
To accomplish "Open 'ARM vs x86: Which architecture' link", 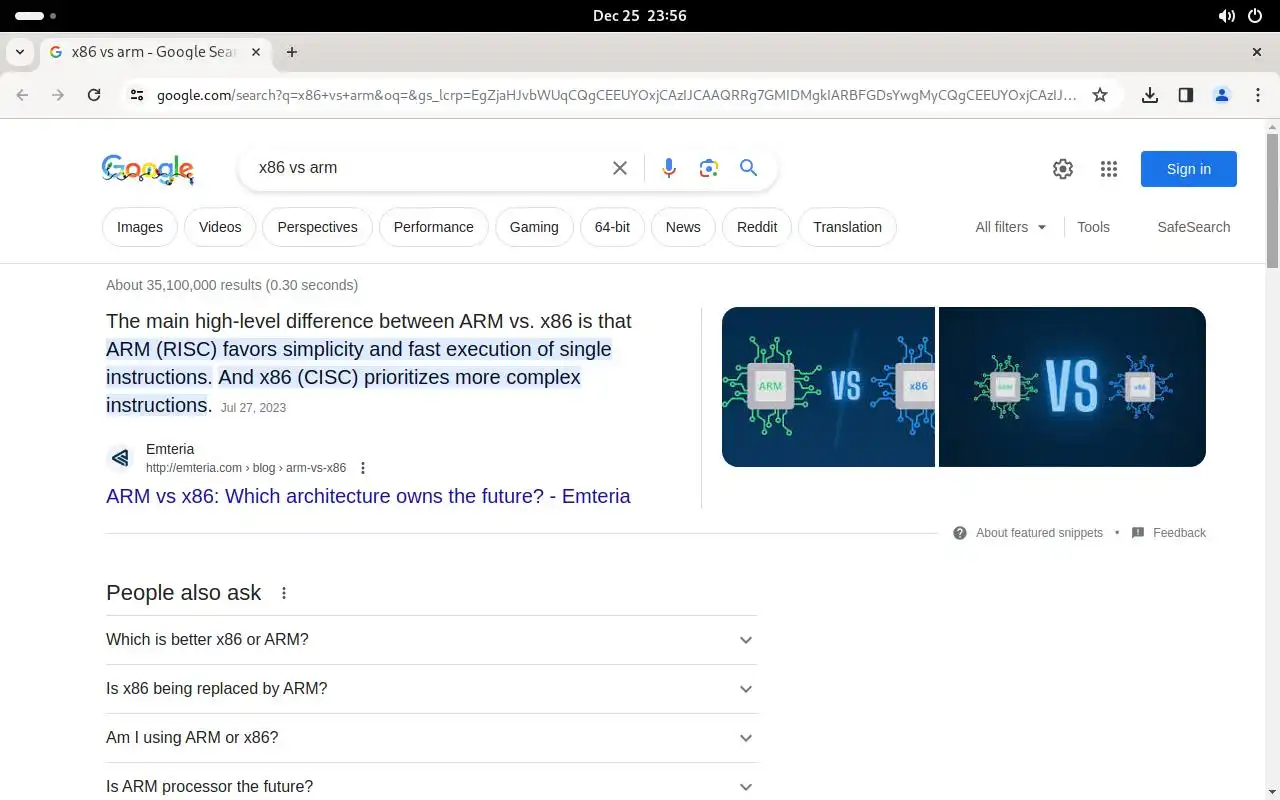I will pyautogui.click(x=368, y=496).
